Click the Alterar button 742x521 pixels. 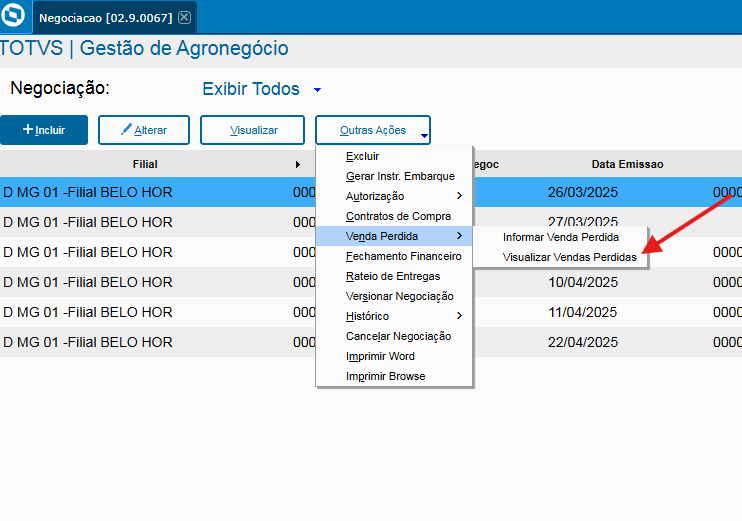pyautogui.click(x=144, y=130)
